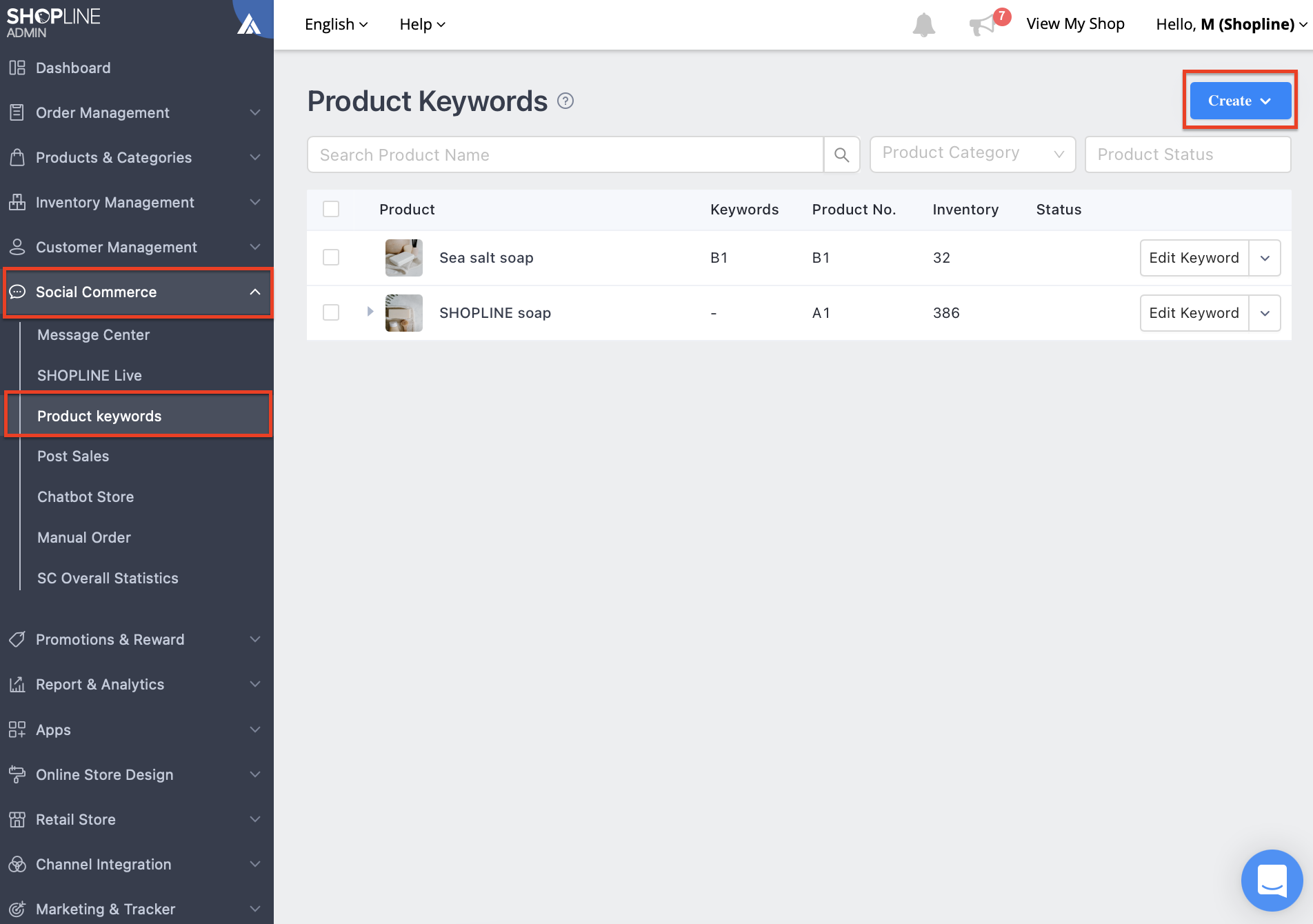Click the SHOPLINE soap inventory value 386

pos(946,313)
